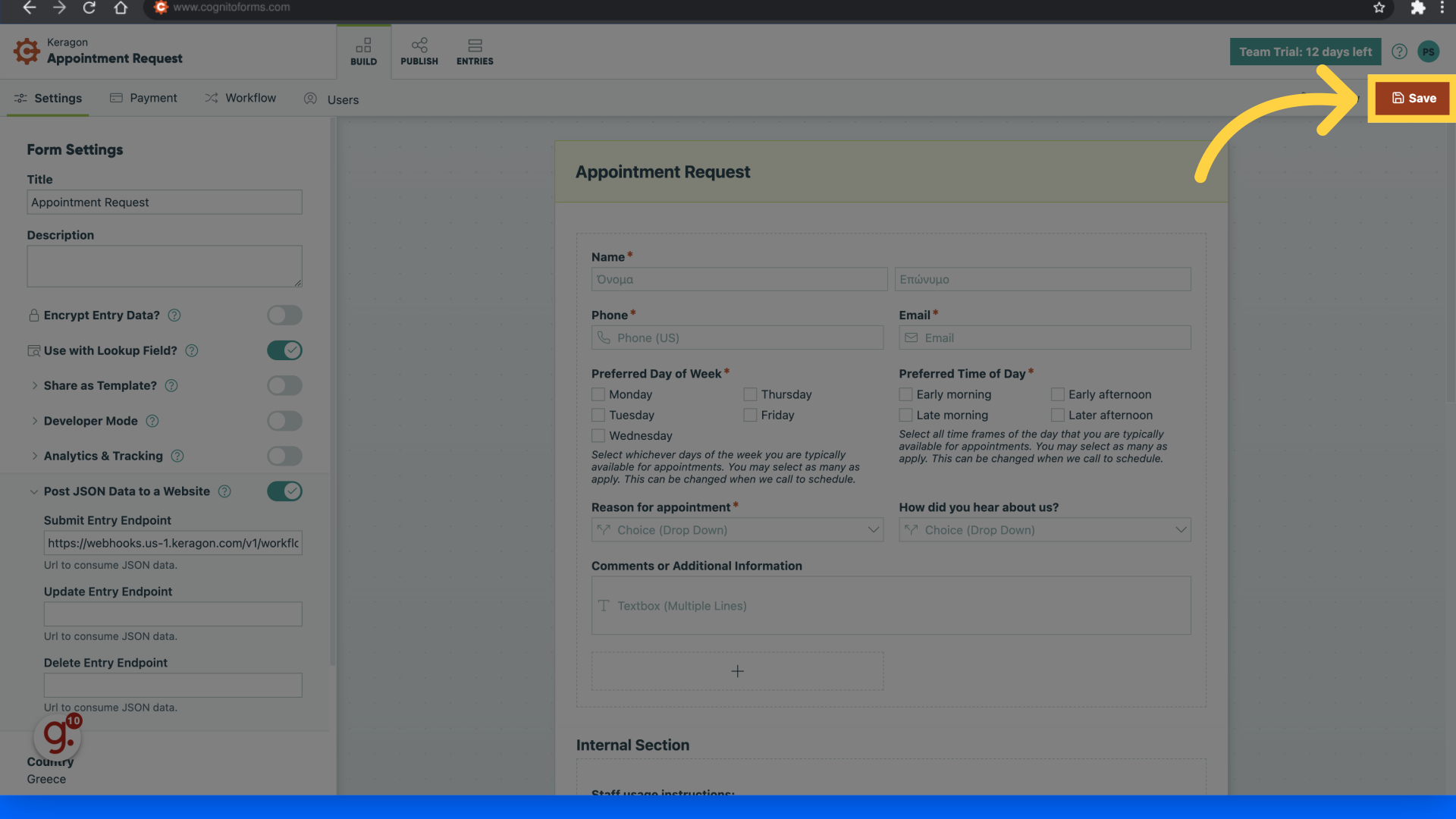Click the Cognito Forms logo
Screen dimensions: 1456x819
(26, 51)
